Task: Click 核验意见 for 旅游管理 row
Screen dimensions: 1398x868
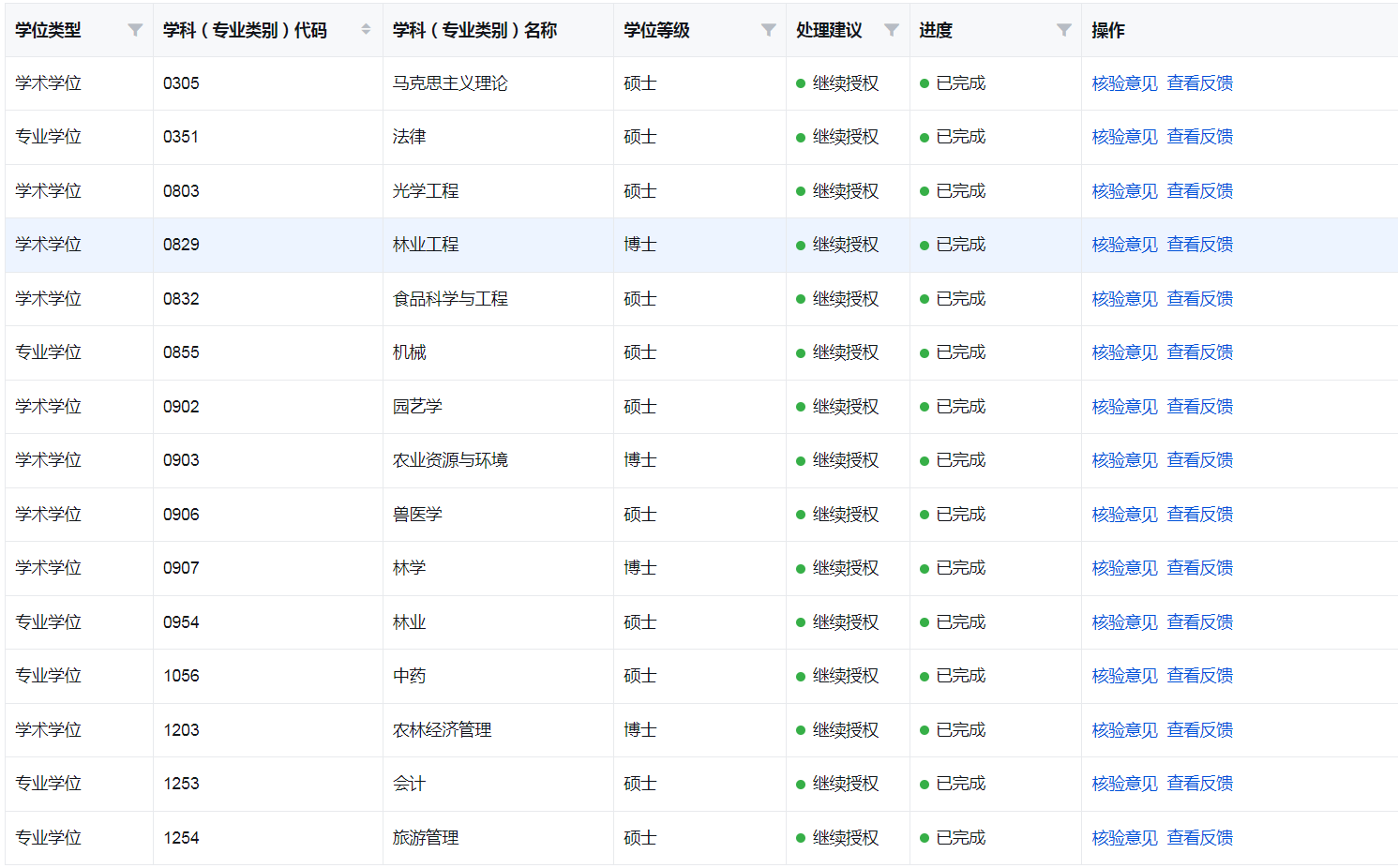Action: [1124, 838]
